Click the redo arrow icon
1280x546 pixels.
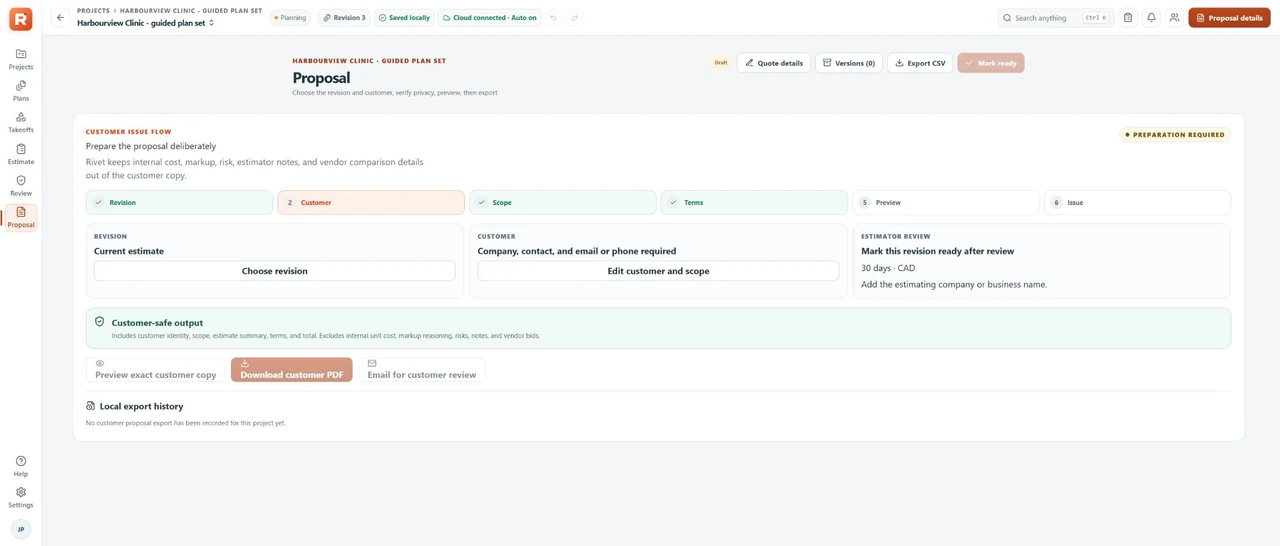click(x=574, y=18)
